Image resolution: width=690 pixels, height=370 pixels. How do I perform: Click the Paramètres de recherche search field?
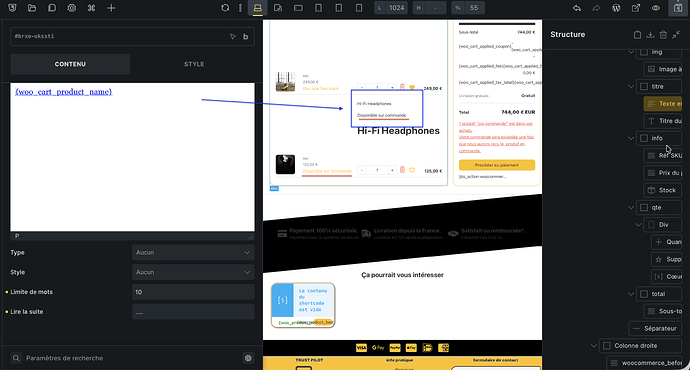click(132, 358)
